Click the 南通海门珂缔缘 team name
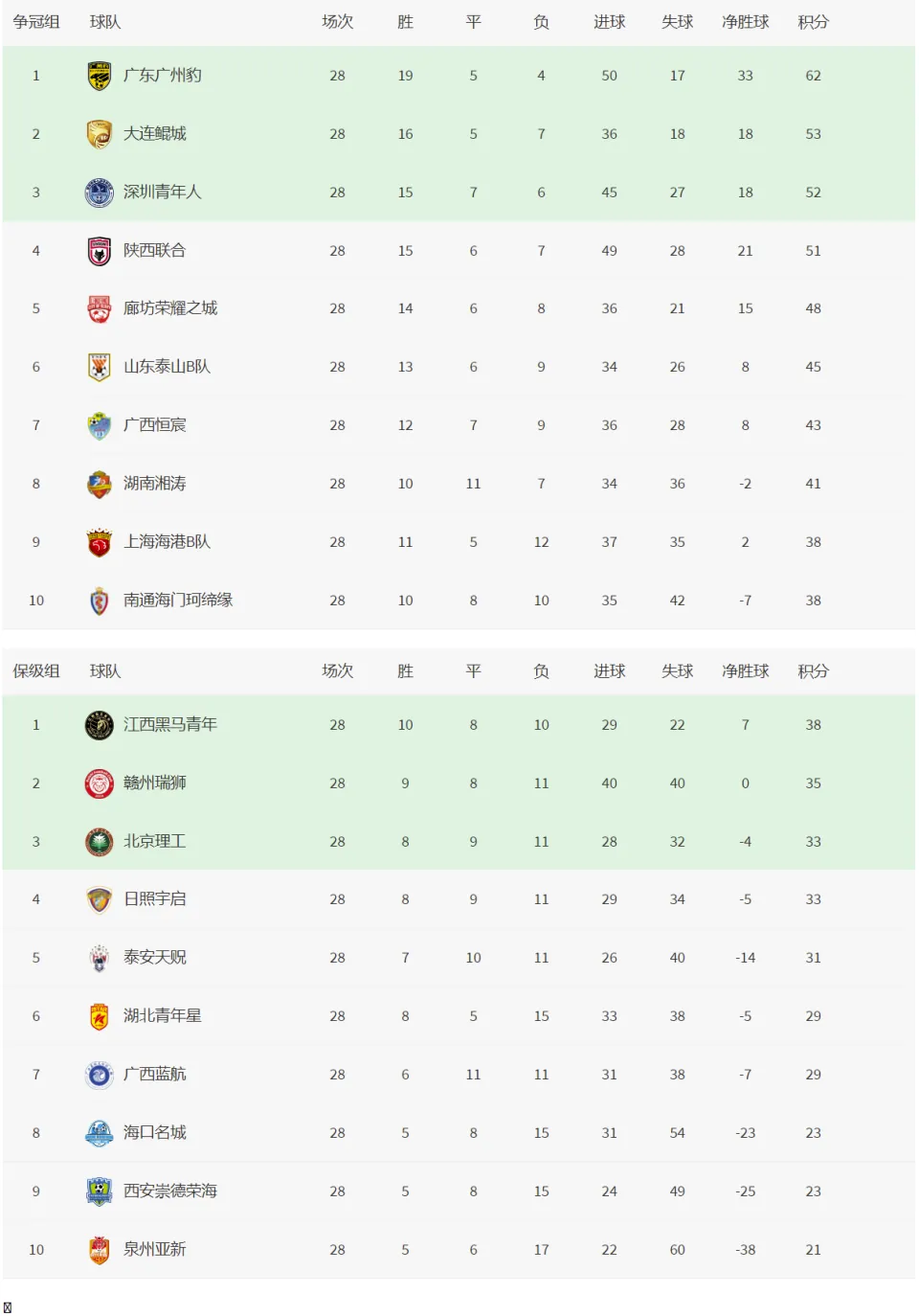The image size is (919, 1316). coord(178,601)
